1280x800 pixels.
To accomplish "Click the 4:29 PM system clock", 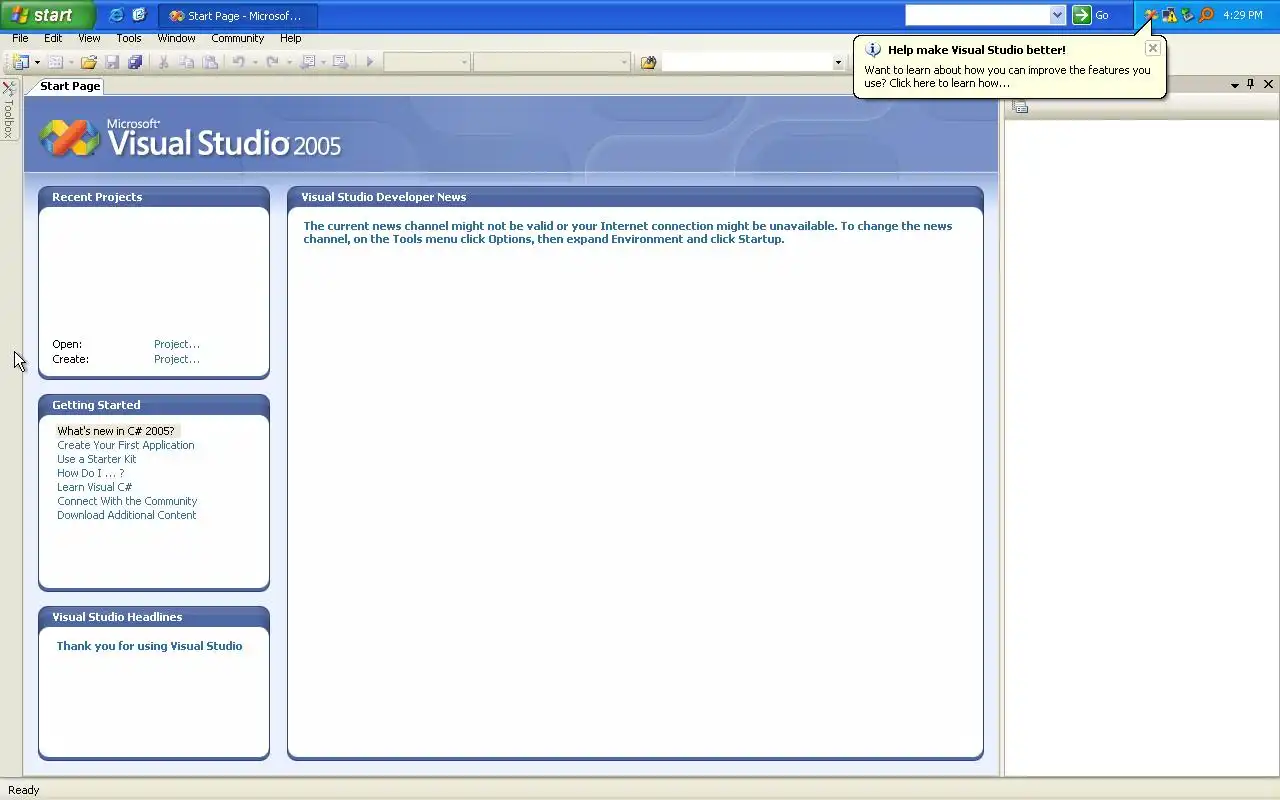I will coord(1242,15).
